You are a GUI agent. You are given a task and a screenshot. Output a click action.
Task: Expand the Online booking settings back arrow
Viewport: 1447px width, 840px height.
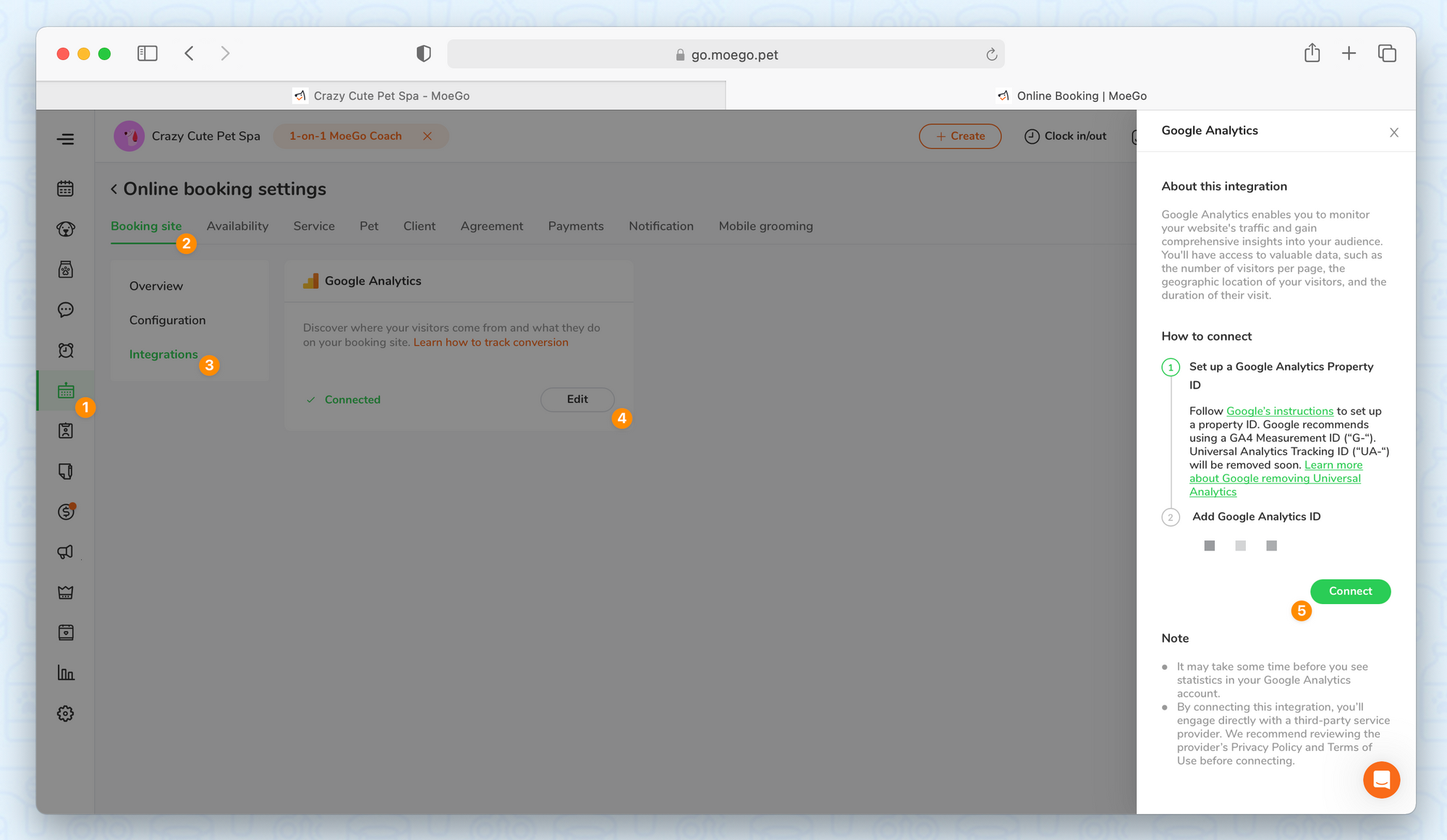click(114, 188)
